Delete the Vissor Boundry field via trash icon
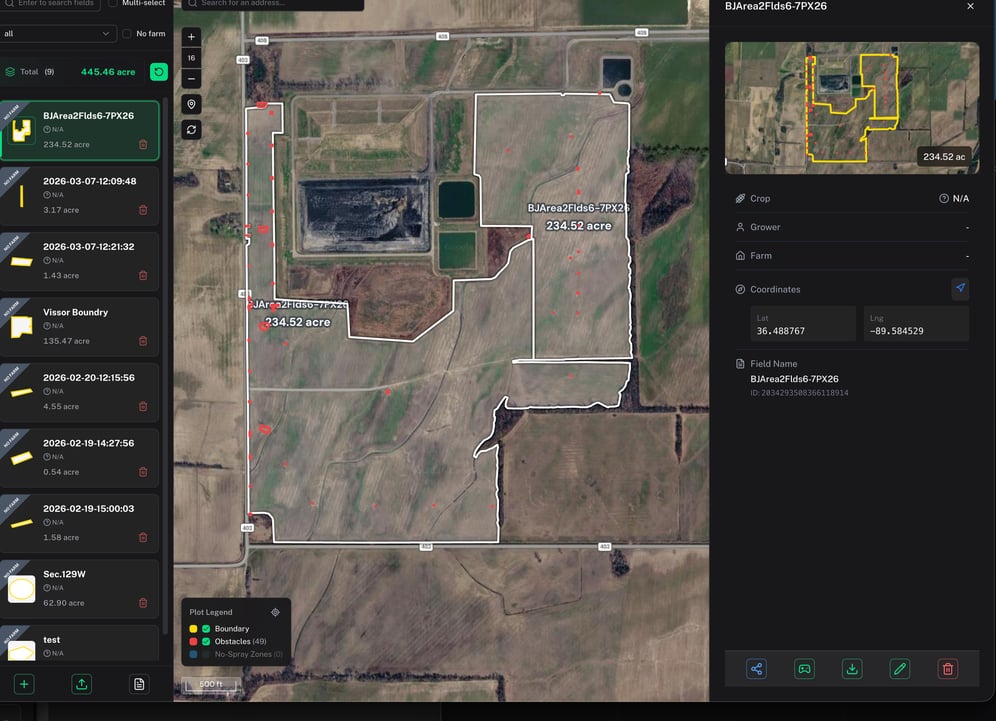The width and height of the screenshot is (996, 721). click(x=143, y=341)
